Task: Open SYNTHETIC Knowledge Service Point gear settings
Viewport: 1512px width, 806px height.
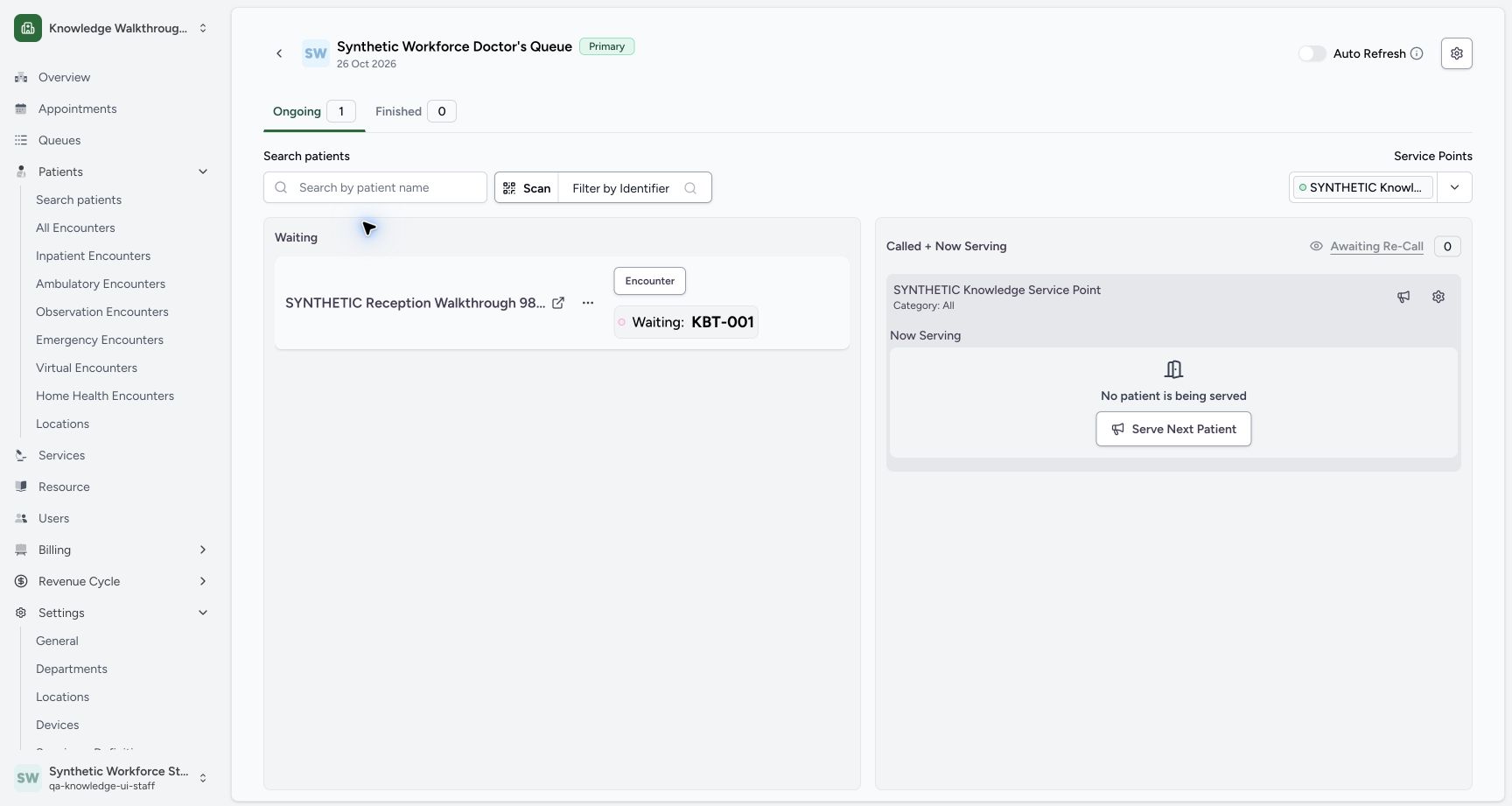Action: point(1438,298)
